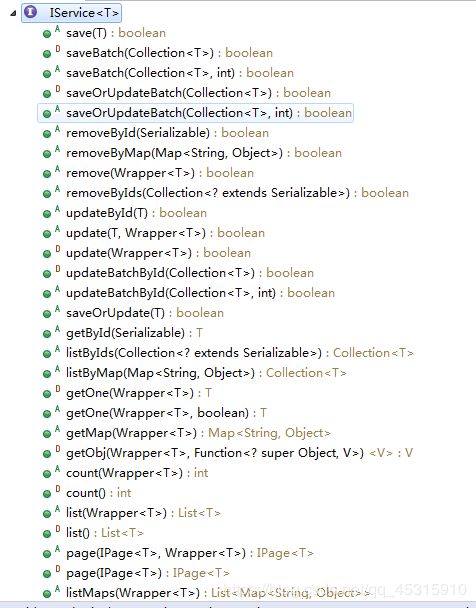Select page(IPage<T>, Wrapper<T>) method
Screen dimensions: 476x608
[190, 553]
